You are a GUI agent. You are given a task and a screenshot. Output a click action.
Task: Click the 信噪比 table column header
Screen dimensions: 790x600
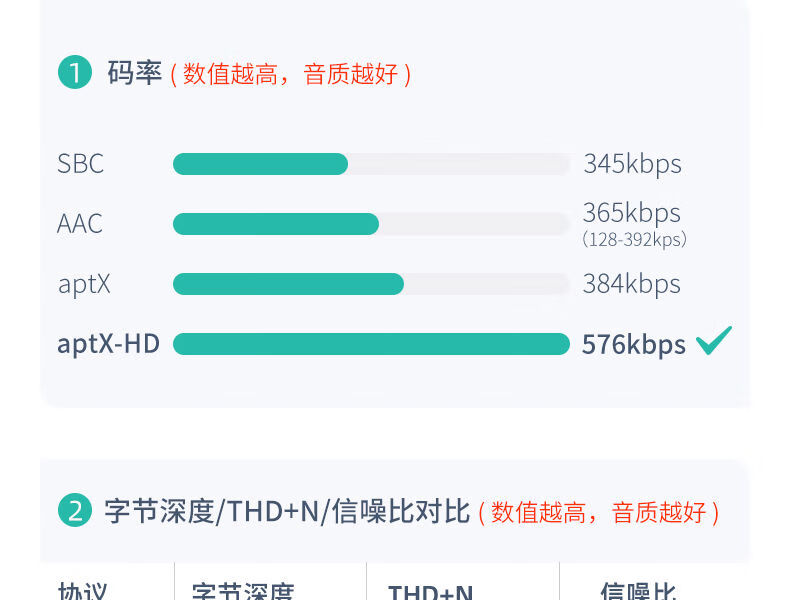(638, 590)
